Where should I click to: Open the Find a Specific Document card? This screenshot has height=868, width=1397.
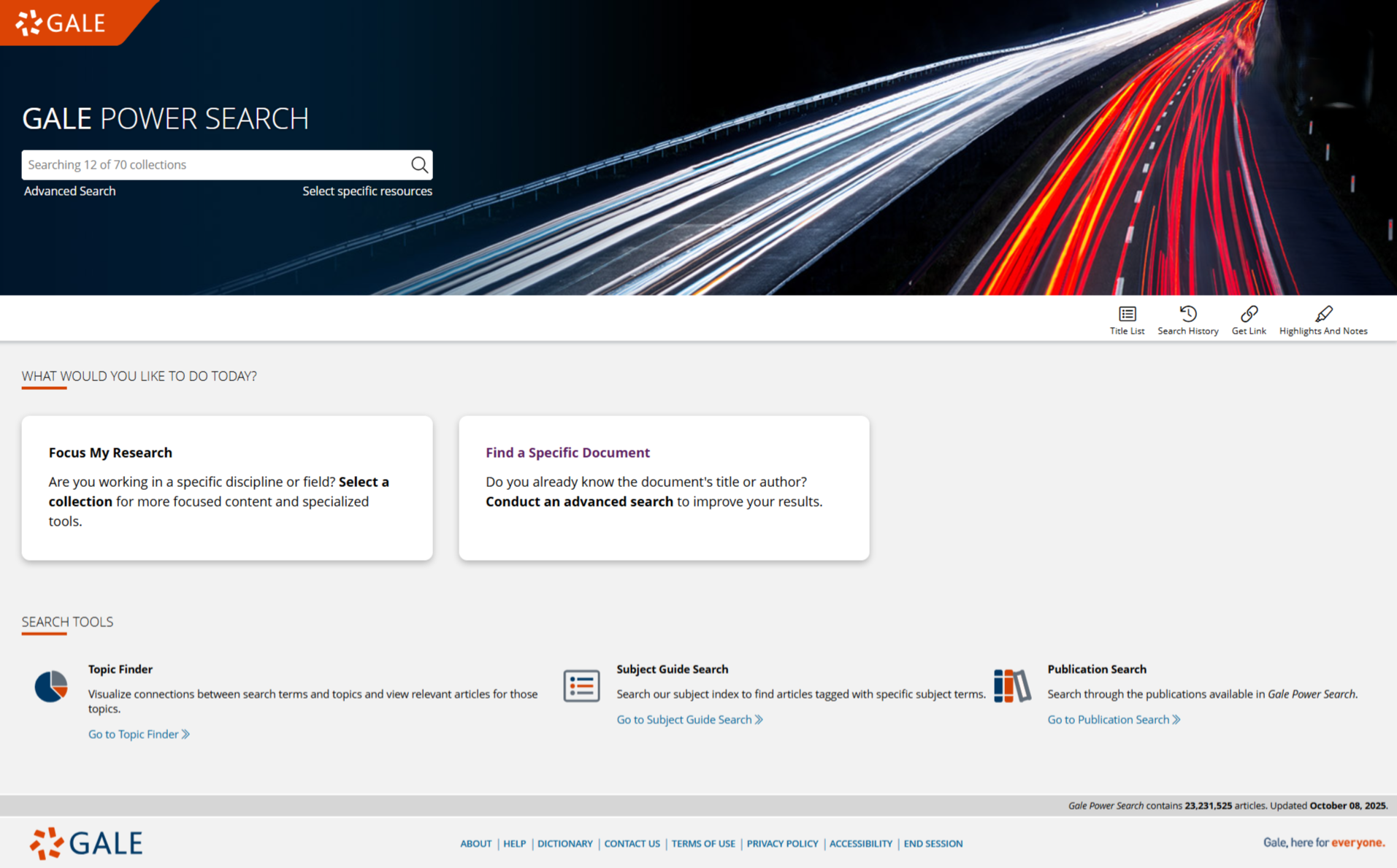[663, 488]
